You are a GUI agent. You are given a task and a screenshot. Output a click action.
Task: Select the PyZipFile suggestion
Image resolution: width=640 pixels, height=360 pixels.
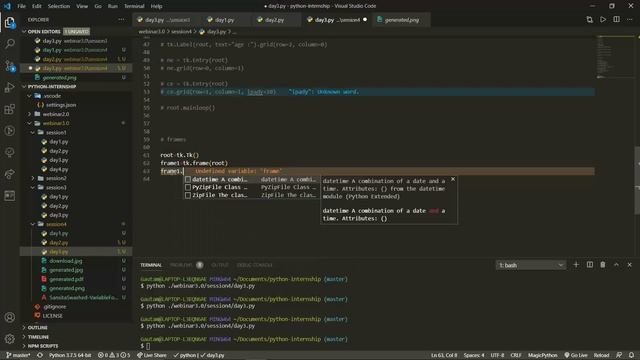251,187
